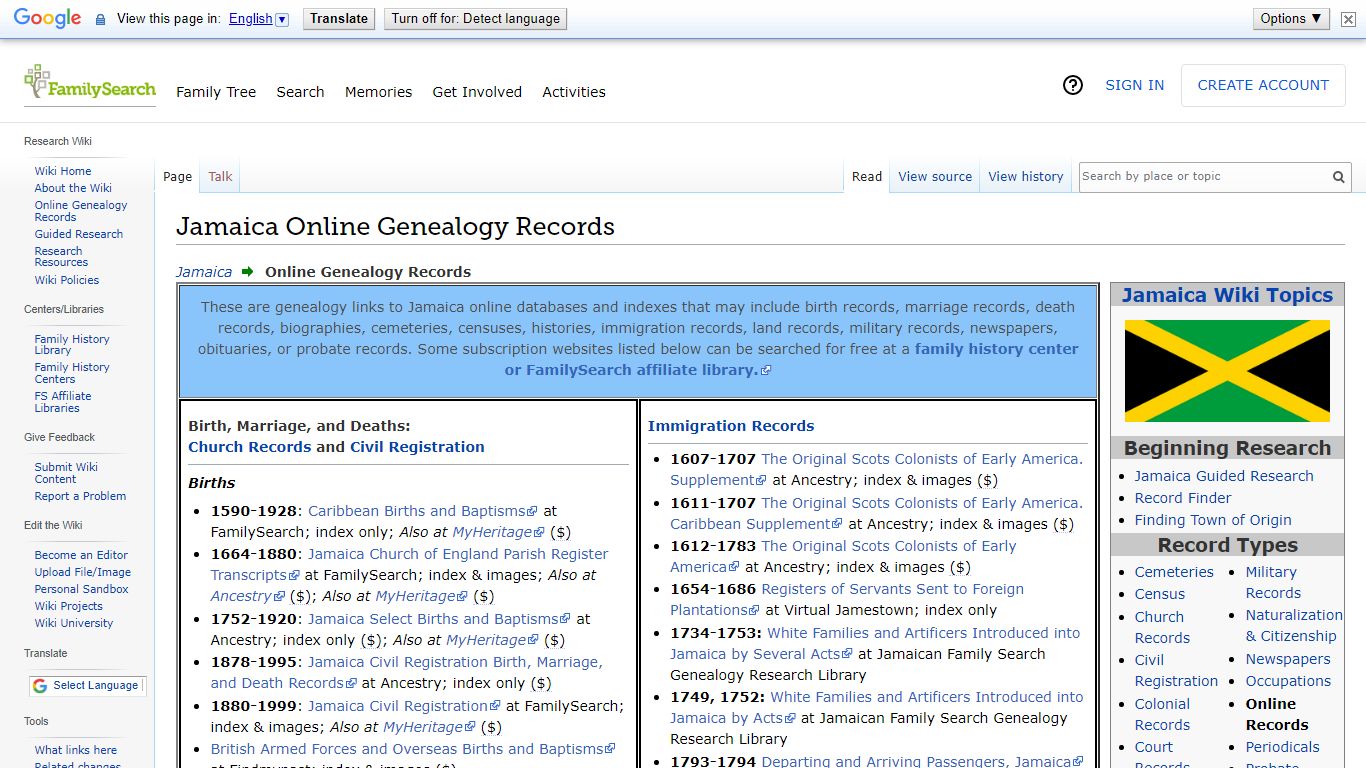Open Jamaica Civil Registration 1880-1999 link
Viewport: 1366px width, 768px height.
pyautogui.click(x=403, y=706)
